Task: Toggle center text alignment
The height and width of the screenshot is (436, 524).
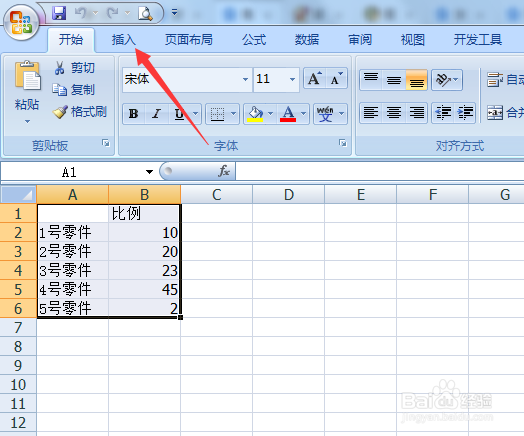Action: tap(394, 113)
